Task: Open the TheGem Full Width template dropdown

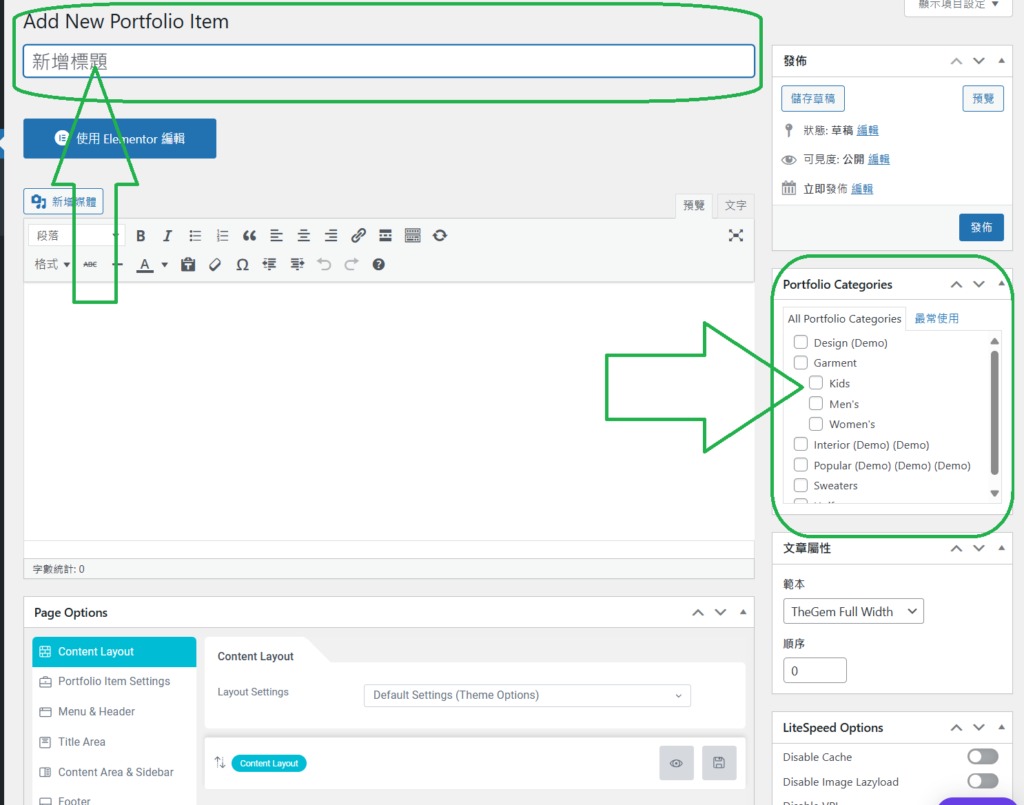Action: [x=853, y=611]
